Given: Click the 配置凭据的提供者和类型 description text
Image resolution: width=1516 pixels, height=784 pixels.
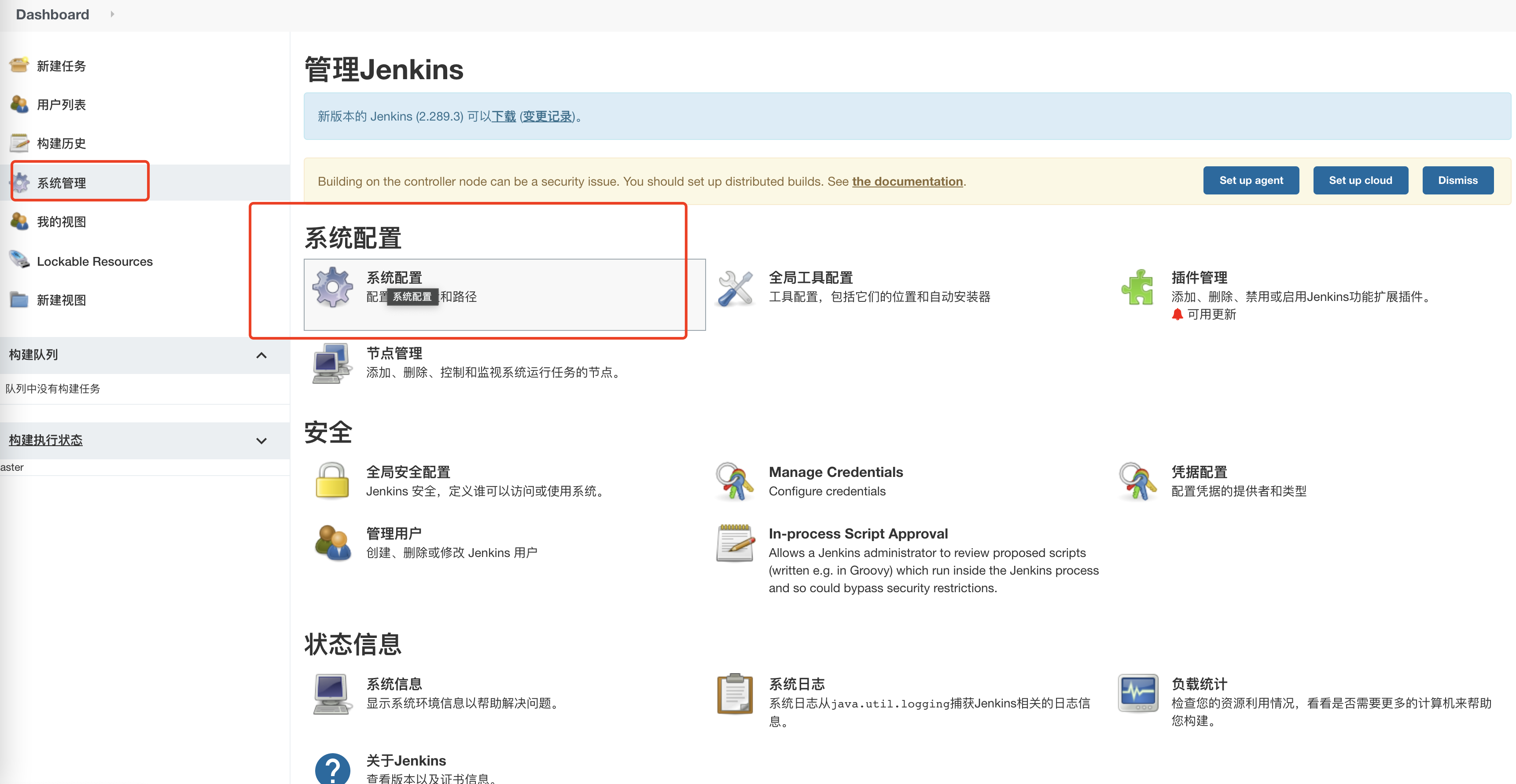Looking at the screenshot, I should [x=1239, y=491].
